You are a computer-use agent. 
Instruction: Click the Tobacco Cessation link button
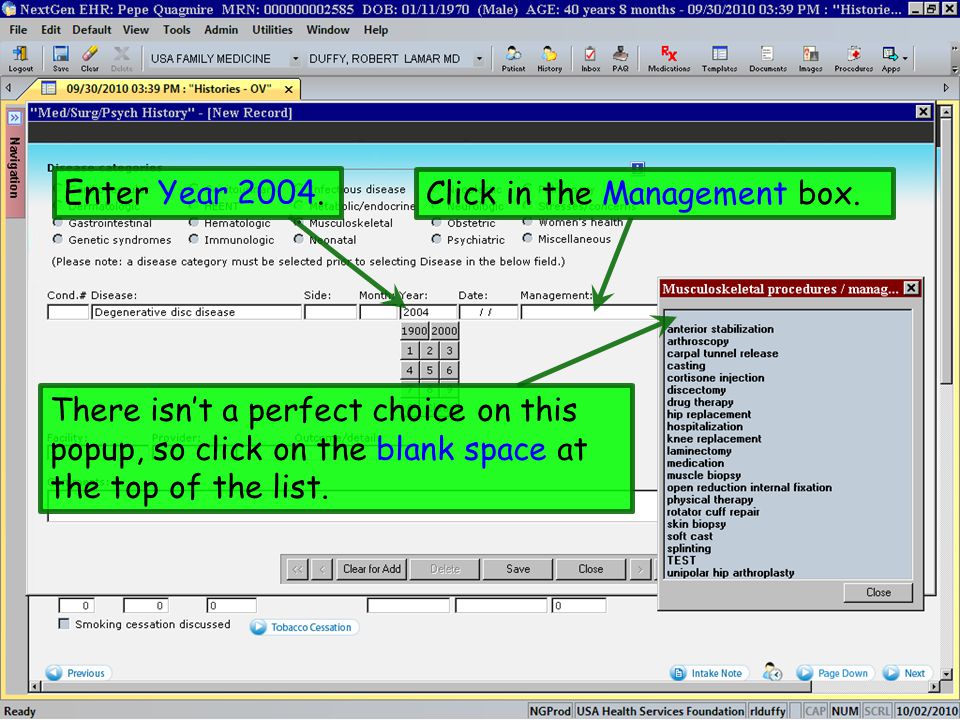click(304, 627)
